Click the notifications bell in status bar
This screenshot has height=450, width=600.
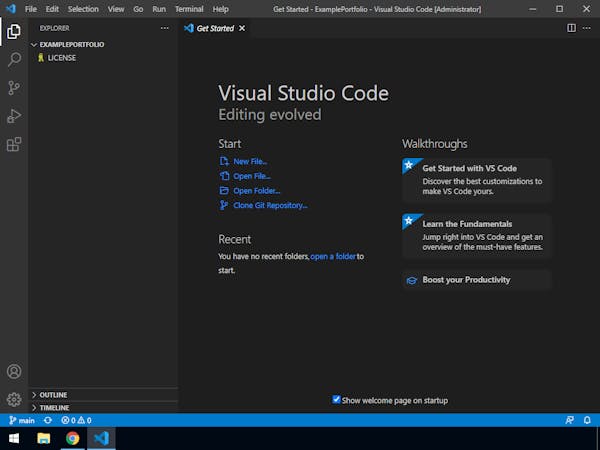tap(587, 420)
